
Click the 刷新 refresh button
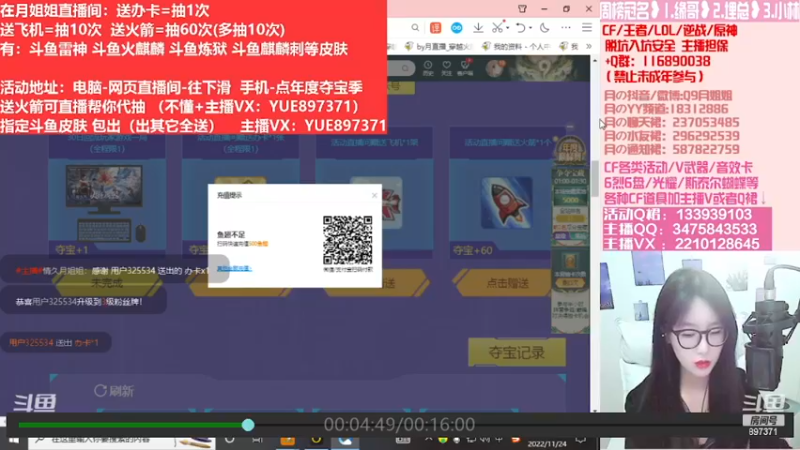point(114,391)
